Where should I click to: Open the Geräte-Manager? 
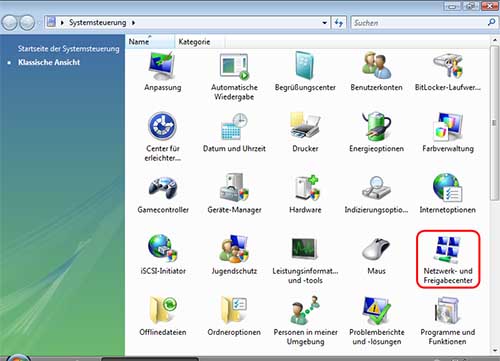point(234,194)
